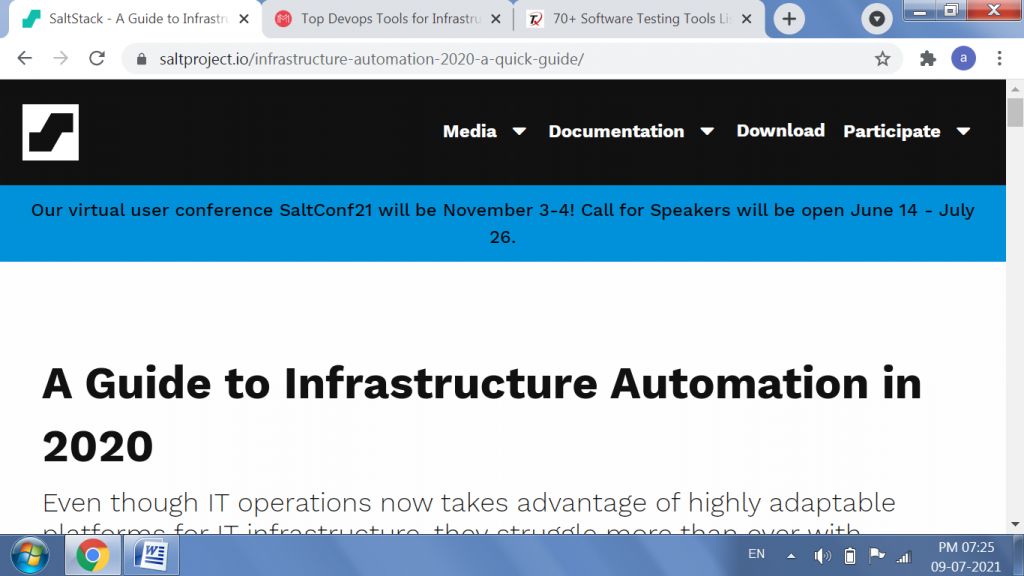The height and width of the screenshot is (576, 1024).
Task: Restore down the Chrome window
Action: tap(951, 10)
